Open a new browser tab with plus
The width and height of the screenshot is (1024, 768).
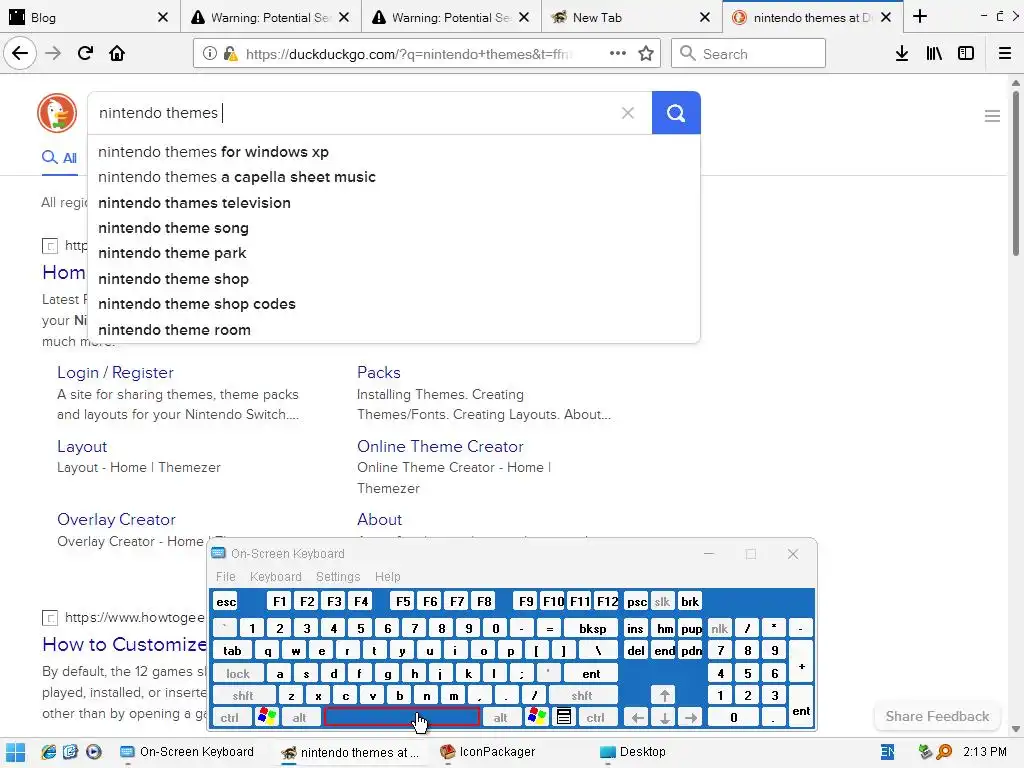pyautogui.click(x=920, y=17)
